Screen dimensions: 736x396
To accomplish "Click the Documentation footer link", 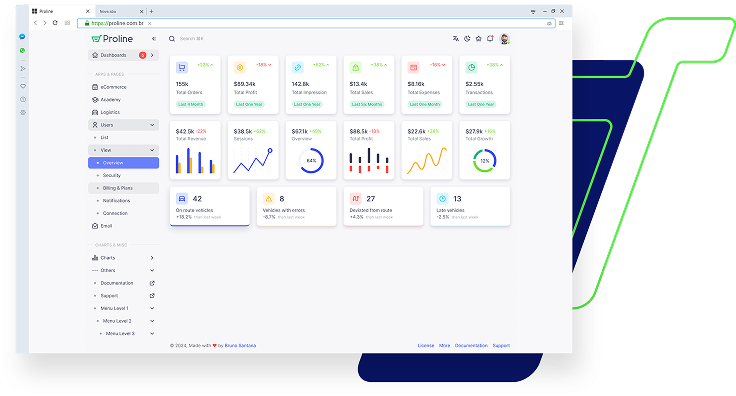I will [x=471, y=346].
